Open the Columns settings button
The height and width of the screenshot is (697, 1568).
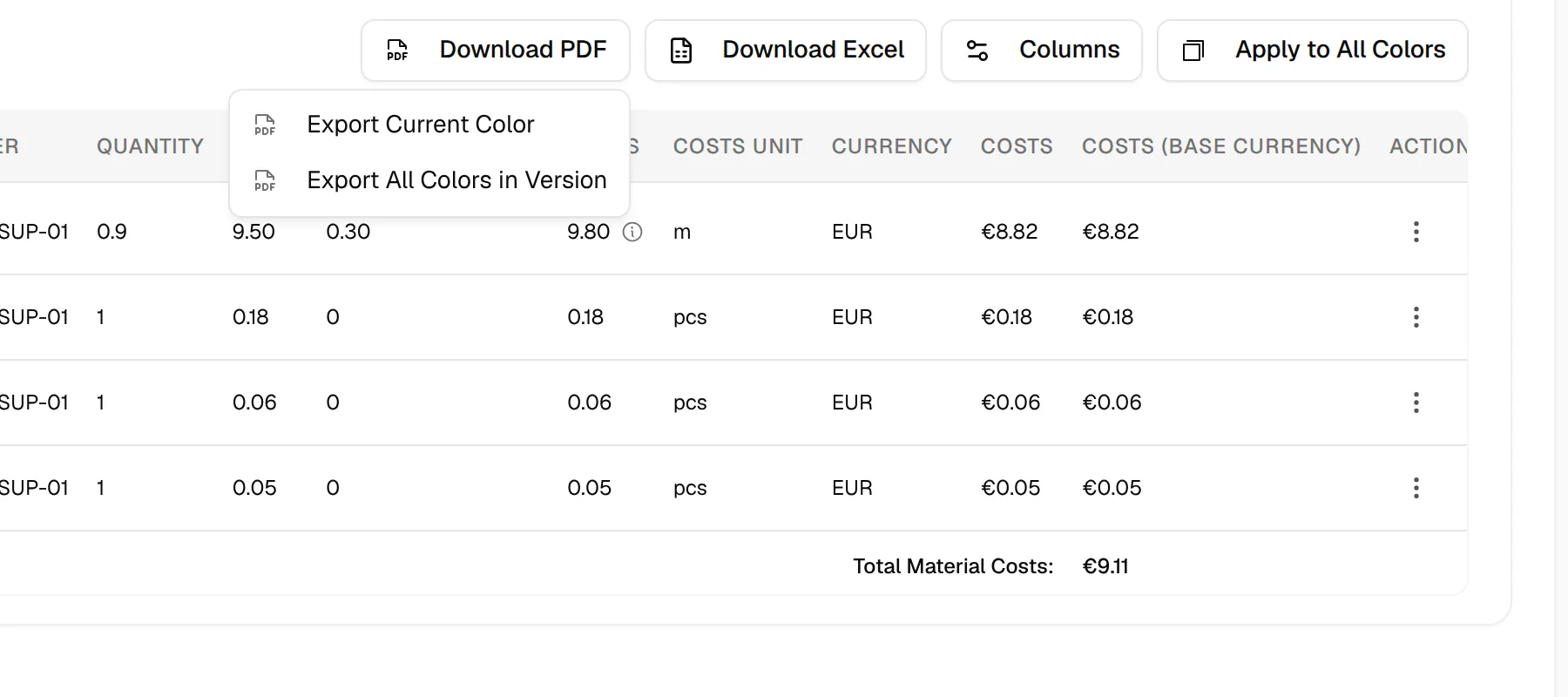coord(1042,51)
